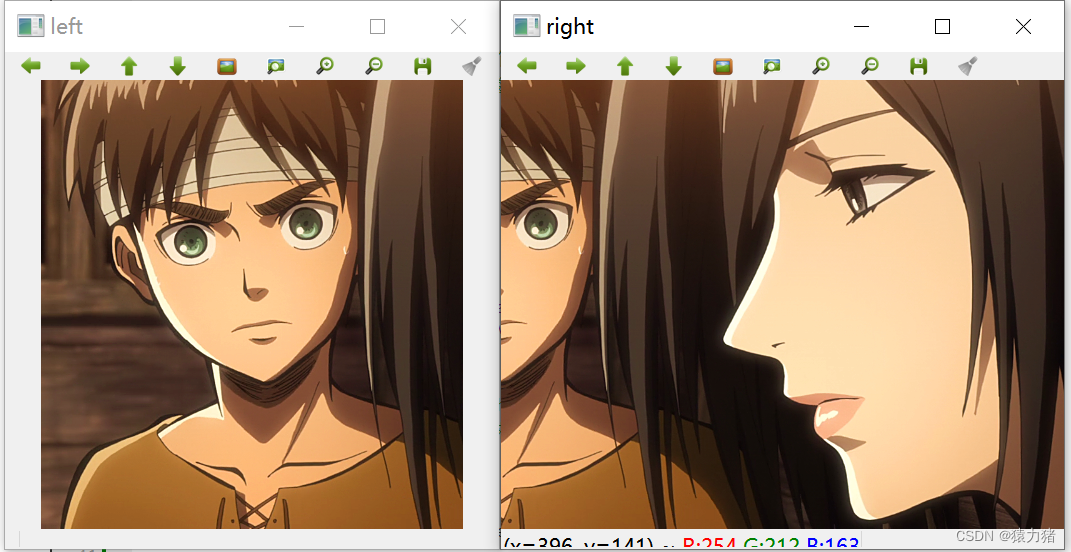Pan up arrow in the left window

(x=129, y=66)
